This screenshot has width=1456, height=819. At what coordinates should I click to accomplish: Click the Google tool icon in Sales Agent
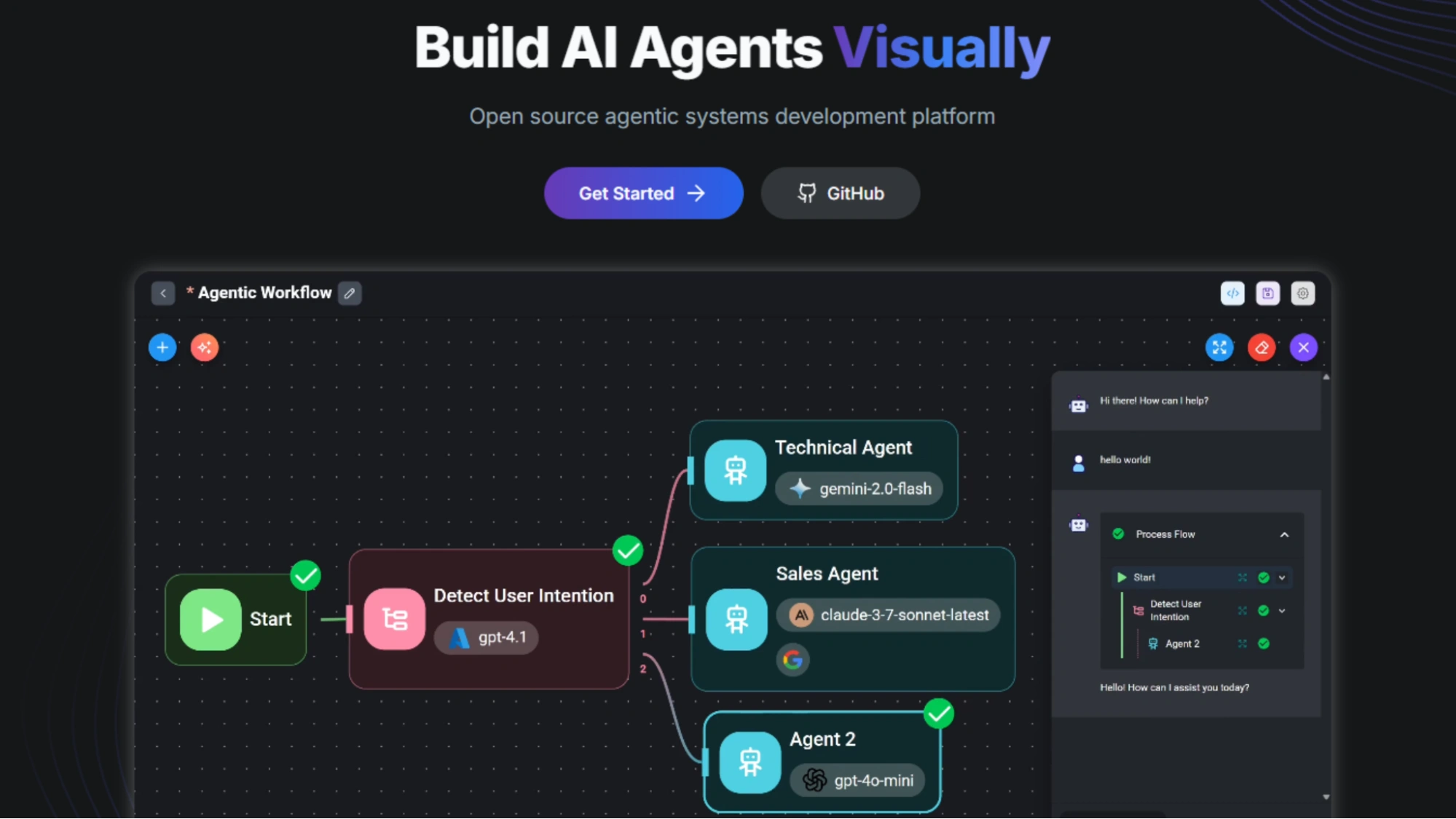point(792,660)
